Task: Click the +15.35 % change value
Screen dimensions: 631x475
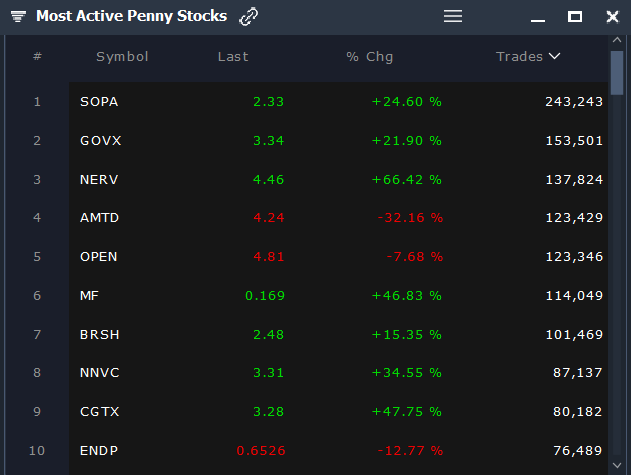Action: click(x=406, y=335)
